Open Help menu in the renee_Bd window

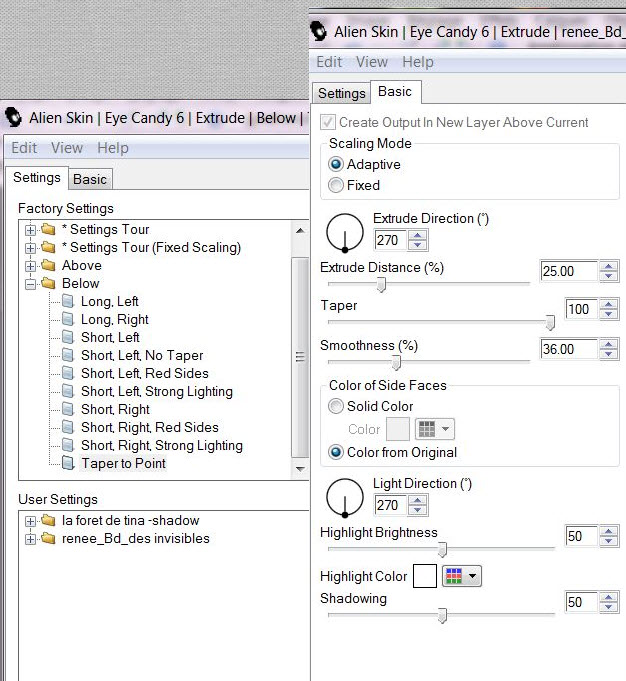pos(418,62)
